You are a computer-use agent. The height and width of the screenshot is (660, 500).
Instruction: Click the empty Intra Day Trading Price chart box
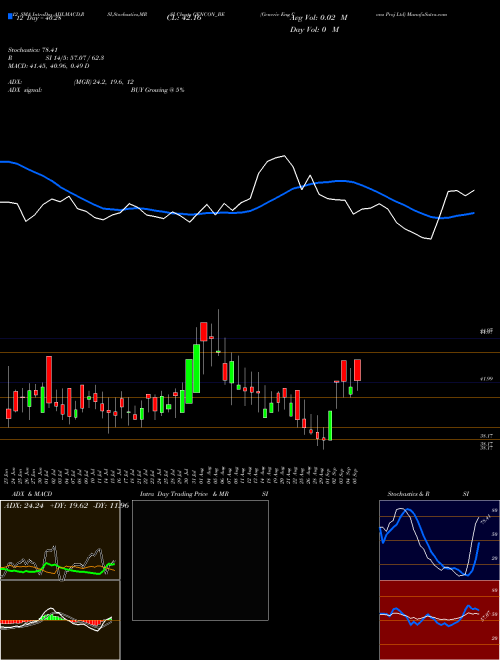(200, 560)
